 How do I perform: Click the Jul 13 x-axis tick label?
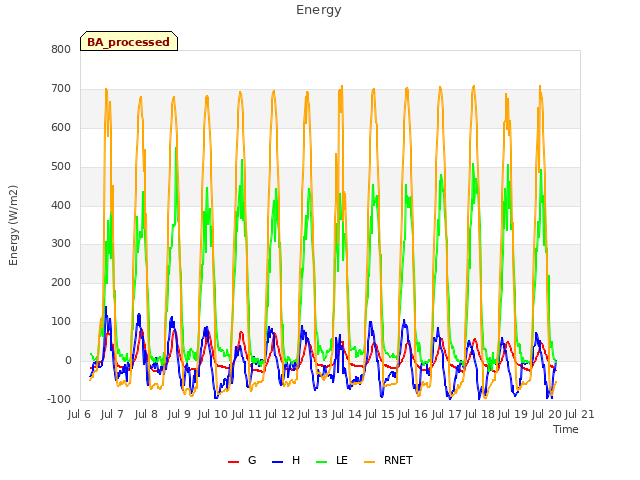[313, 415]
